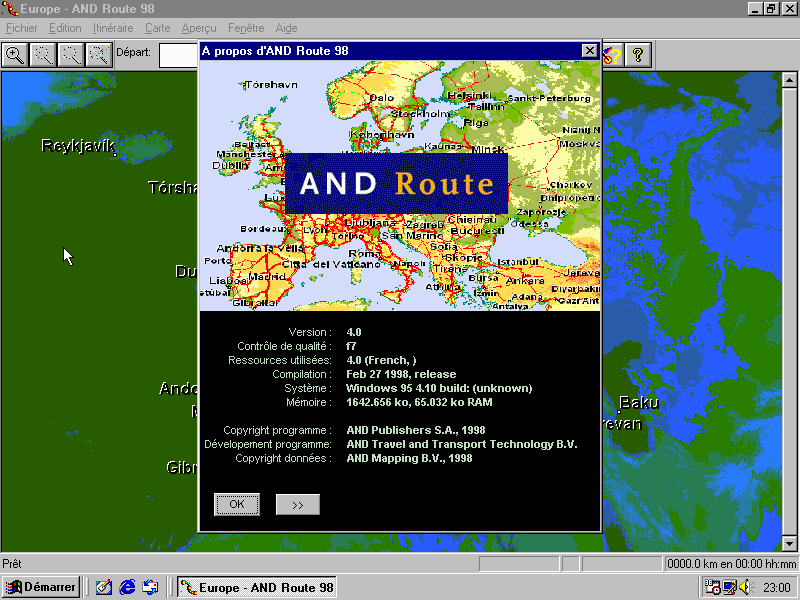Image resolution: width=800 pixels, height=600 pixels.
Task: Click AND Travel and Transport Technology B.V. text
Action: coord(462,444)
